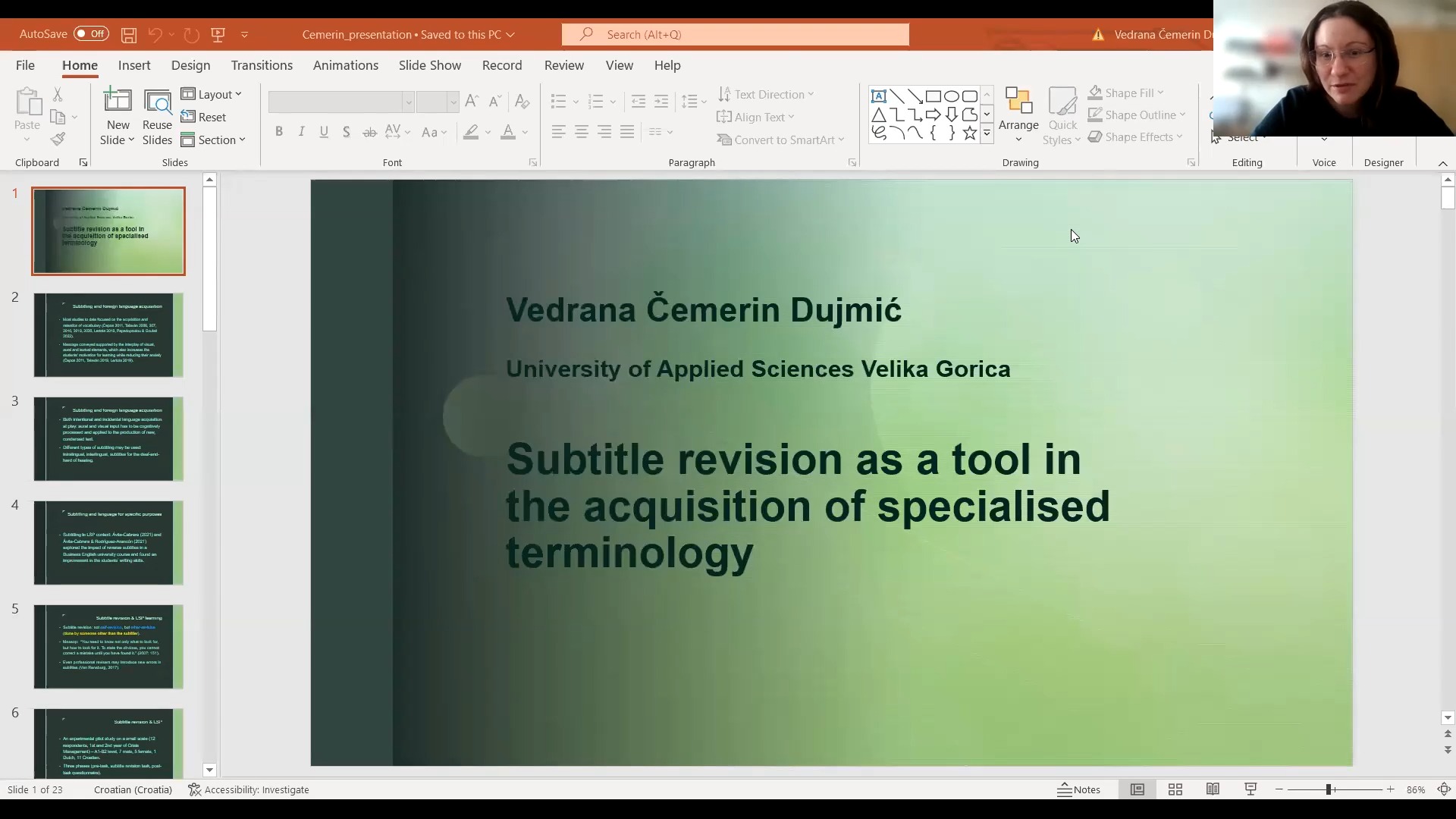The height and width of the screenshot is (819, 1456).
Task: Click Fit slide to window icon
Action: pyautogui.click(x=1444, y=789)
